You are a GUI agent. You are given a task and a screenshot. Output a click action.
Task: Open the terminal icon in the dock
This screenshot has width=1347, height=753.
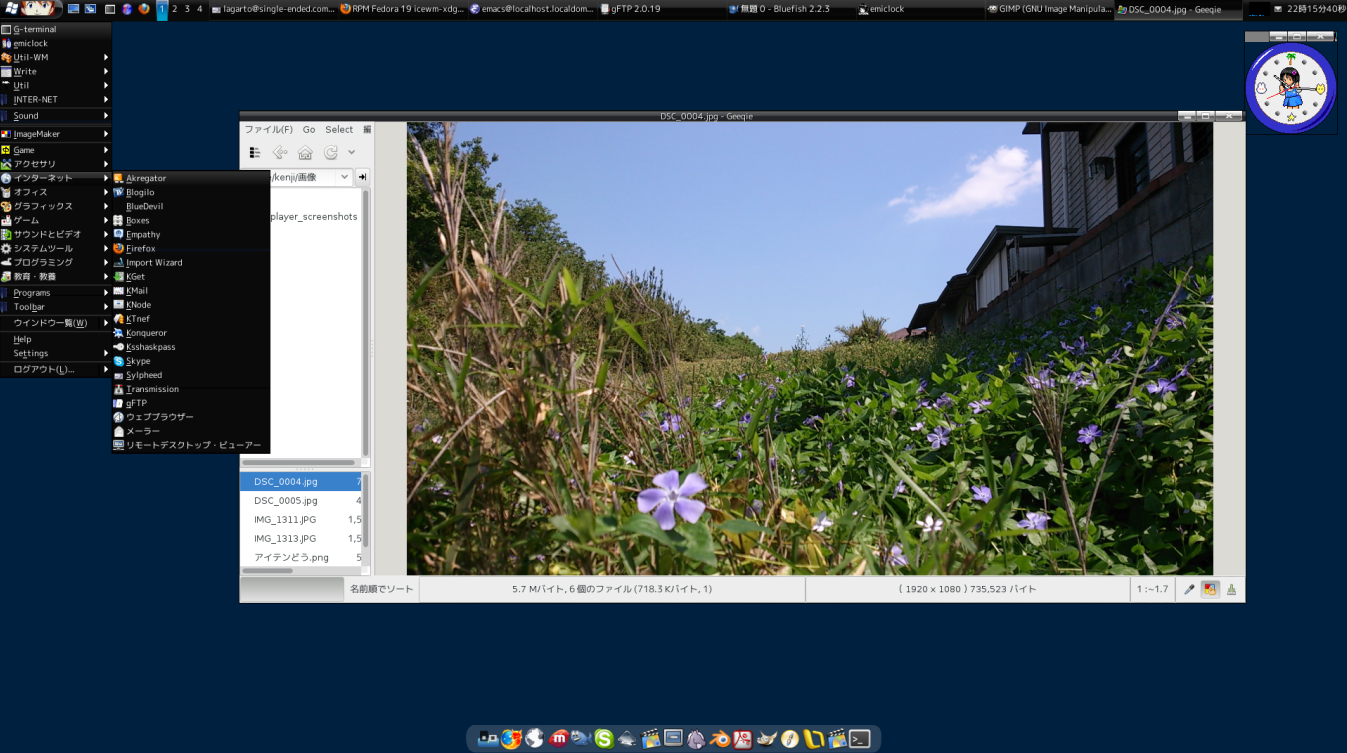coord(858,739)
